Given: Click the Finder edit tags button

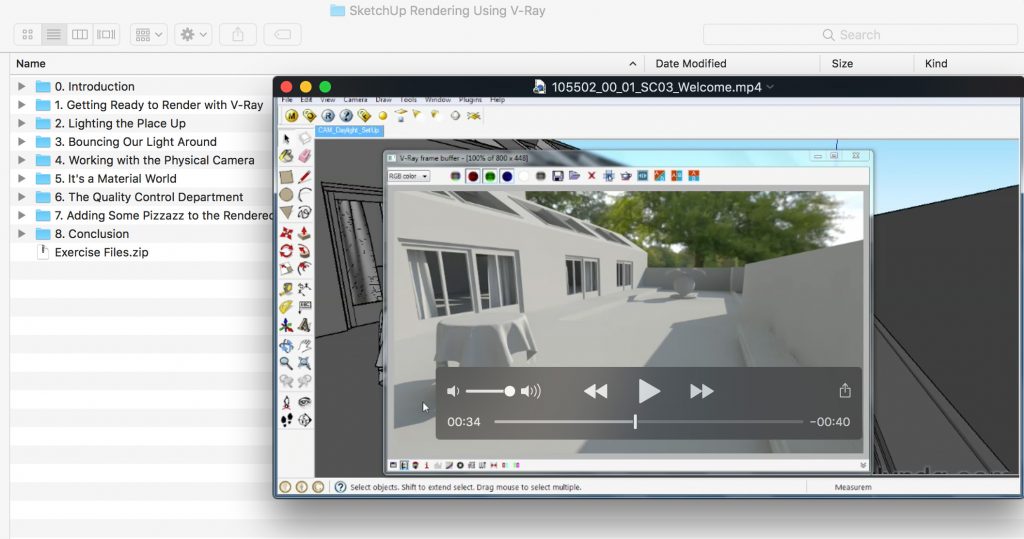Looking at the screenshot, I should 282,35.
